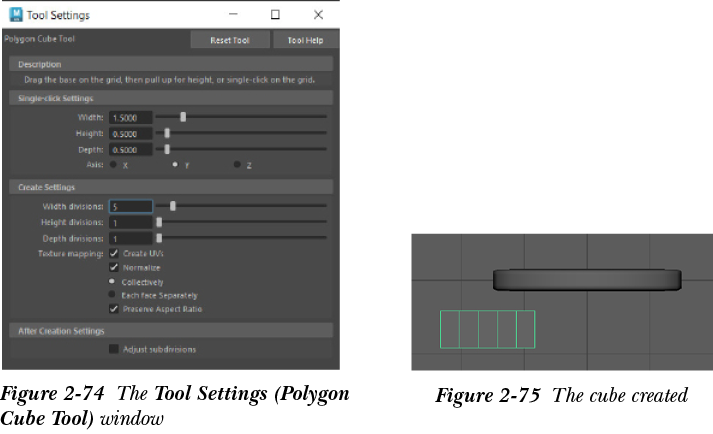The width and height of the screenshot is (713, 434).
Task: Click the Width value field
Action: point(130,117)
